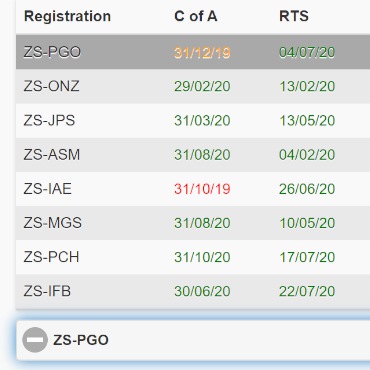Click the ZS-PGO collapsible panel header
Viewport: 370px width, 370px height.
pos(193,340)
